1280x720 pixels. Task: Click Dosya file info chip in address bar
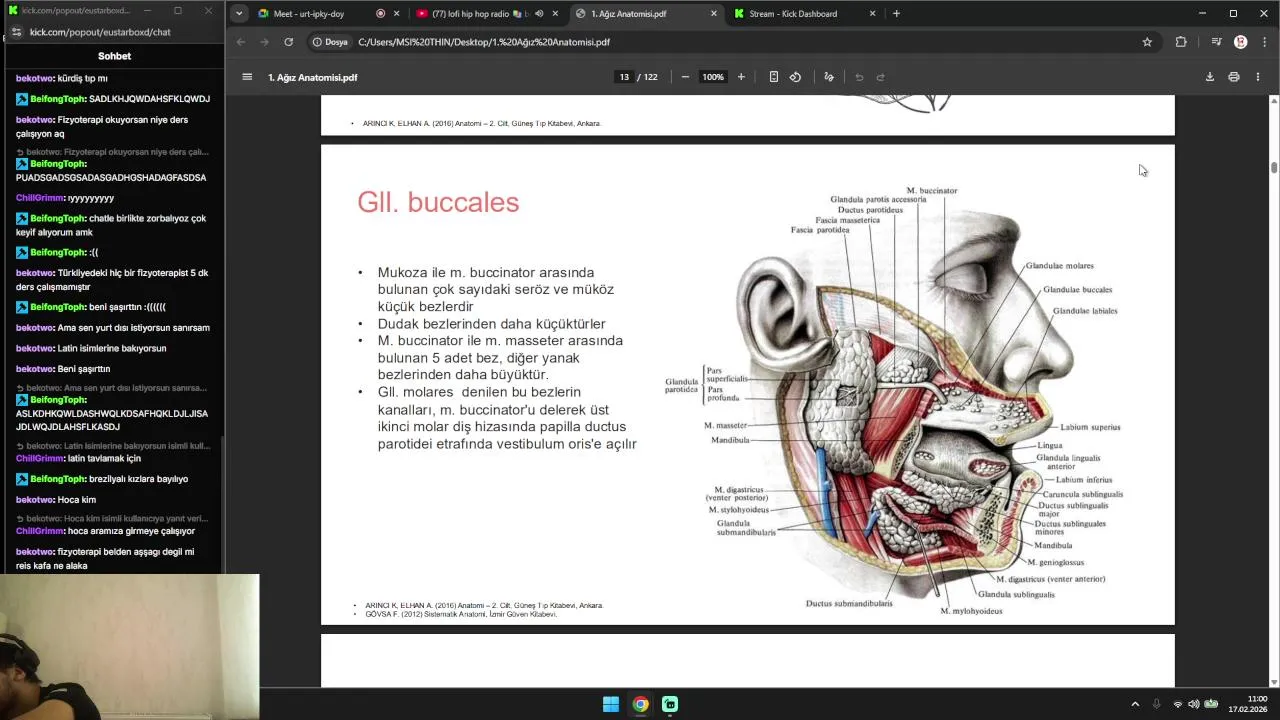(x=330, y=42)
